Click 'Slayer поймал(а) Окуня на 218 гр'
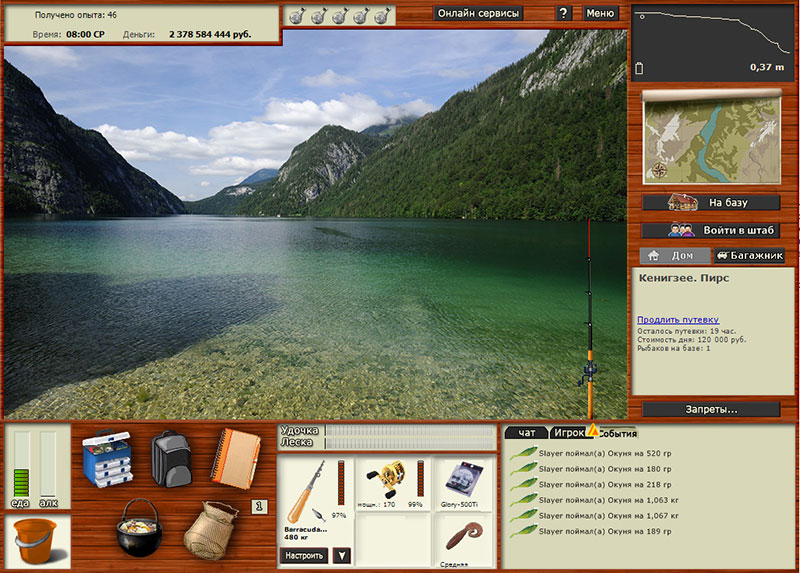This screenshot has width=800, height=573. pos(605,484)
